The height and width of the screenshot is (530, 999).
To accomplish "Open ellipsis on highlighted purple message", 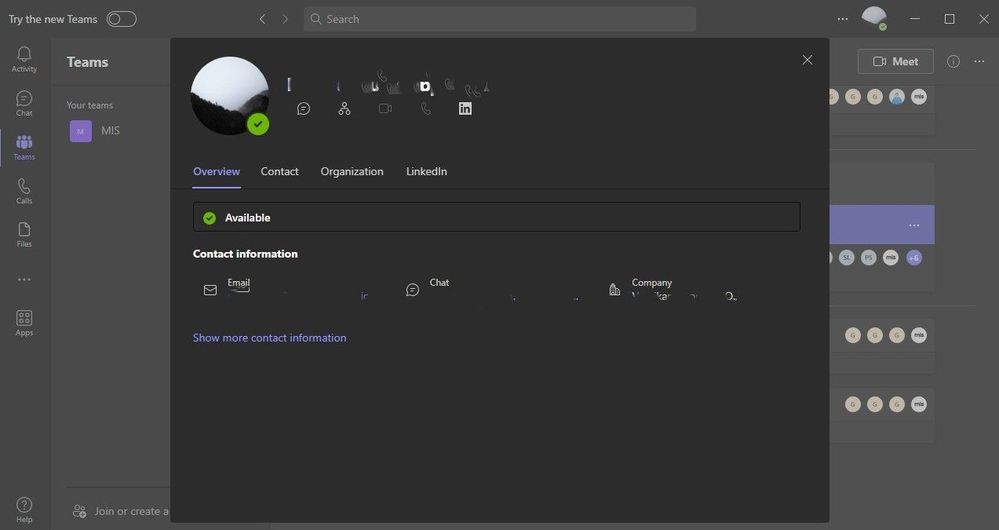I will coord(914,225).
